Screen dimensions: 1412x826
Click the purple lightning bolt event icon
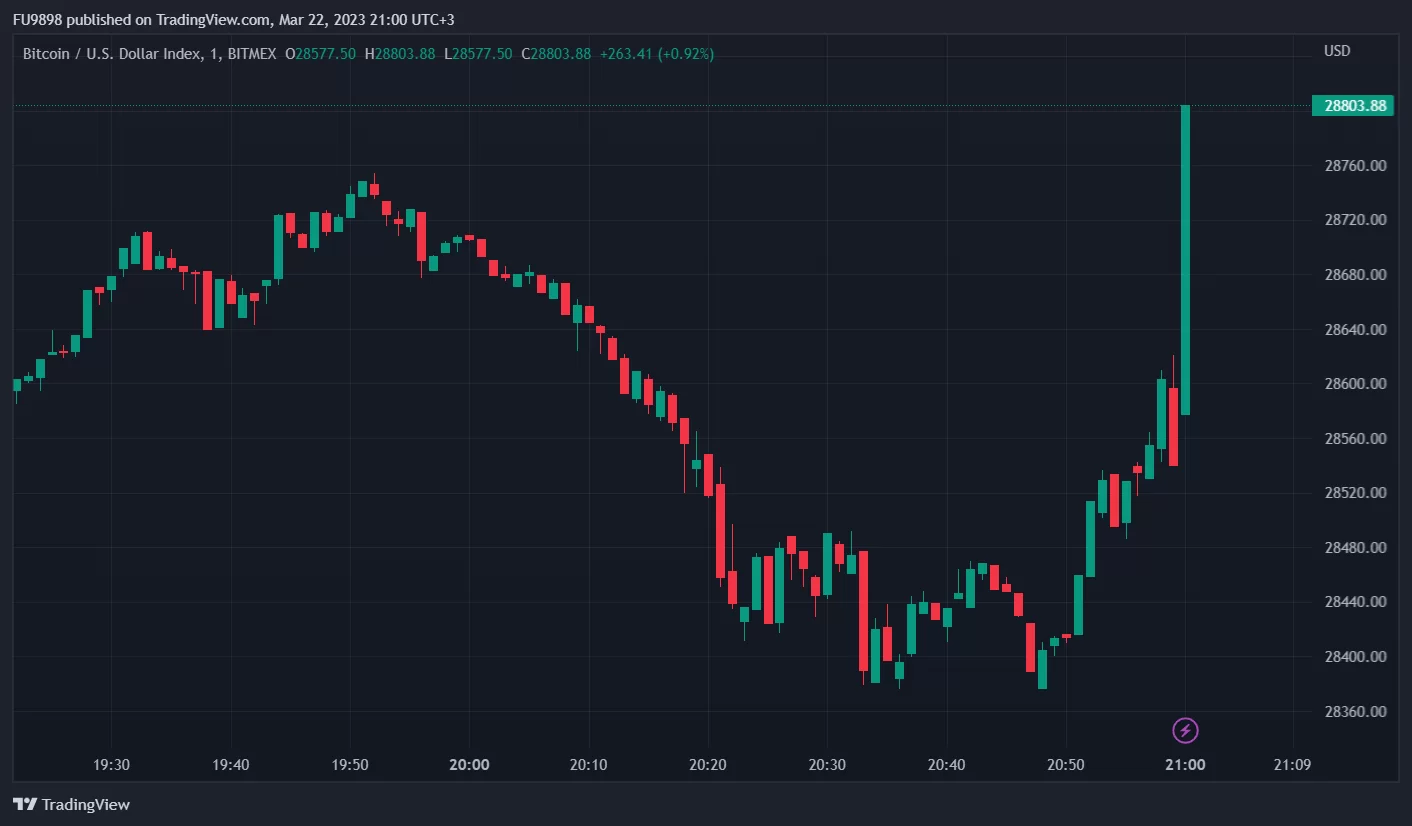point(1185,731)
